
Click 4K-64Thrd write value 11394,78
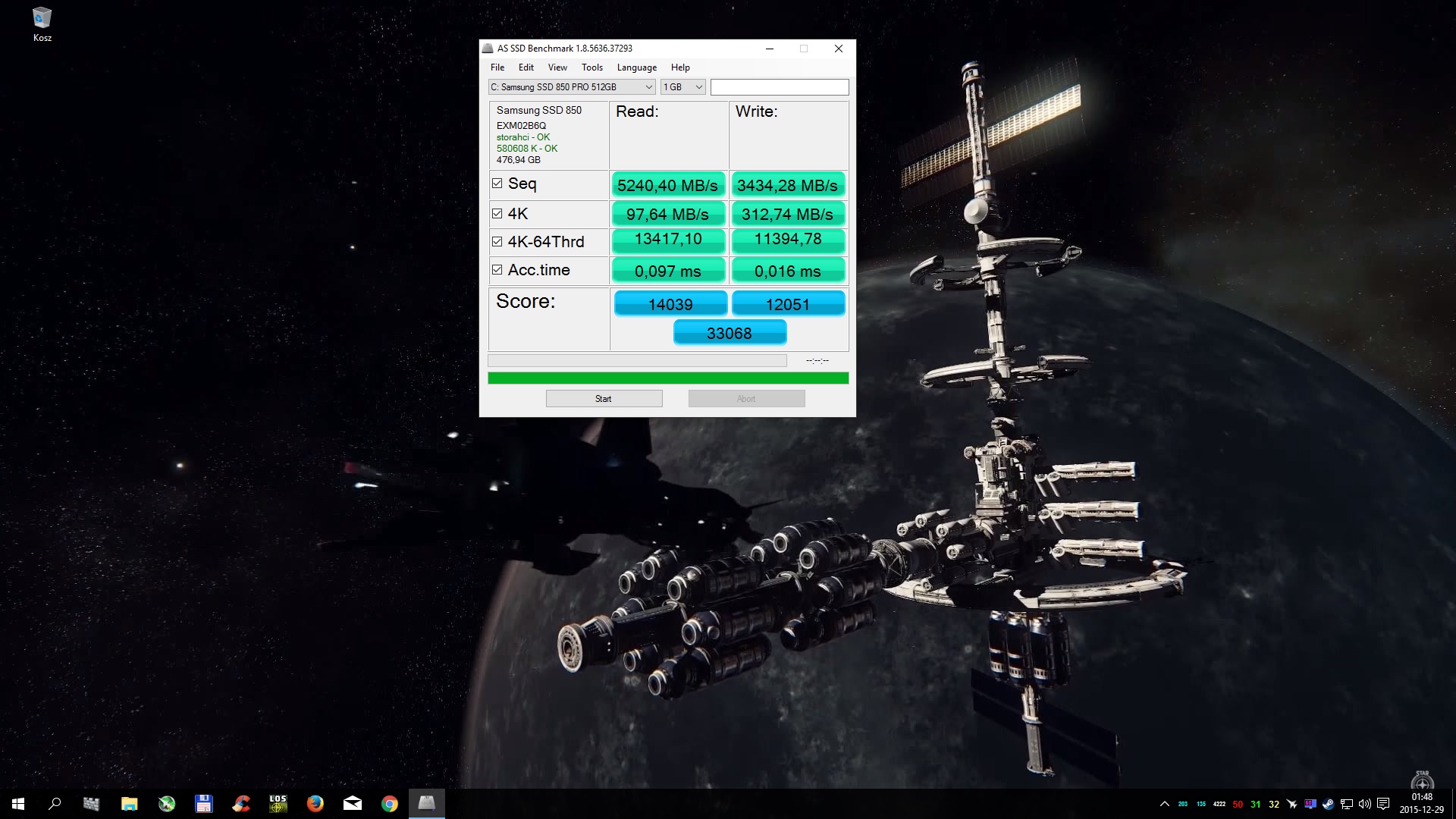pyautogui.click(x=788, y=240)
